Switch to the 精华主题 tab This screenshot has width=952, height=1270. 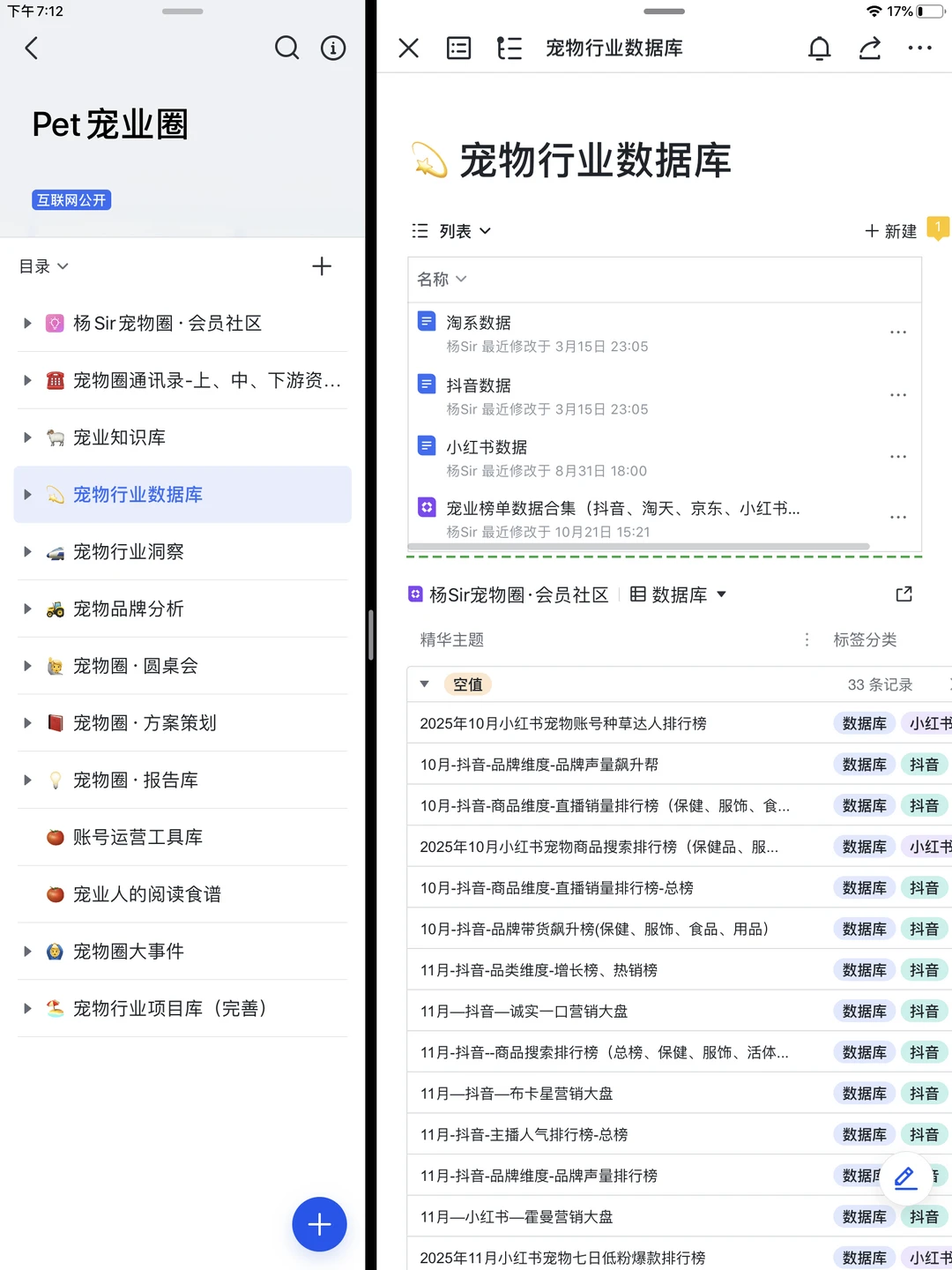[451, 639]
